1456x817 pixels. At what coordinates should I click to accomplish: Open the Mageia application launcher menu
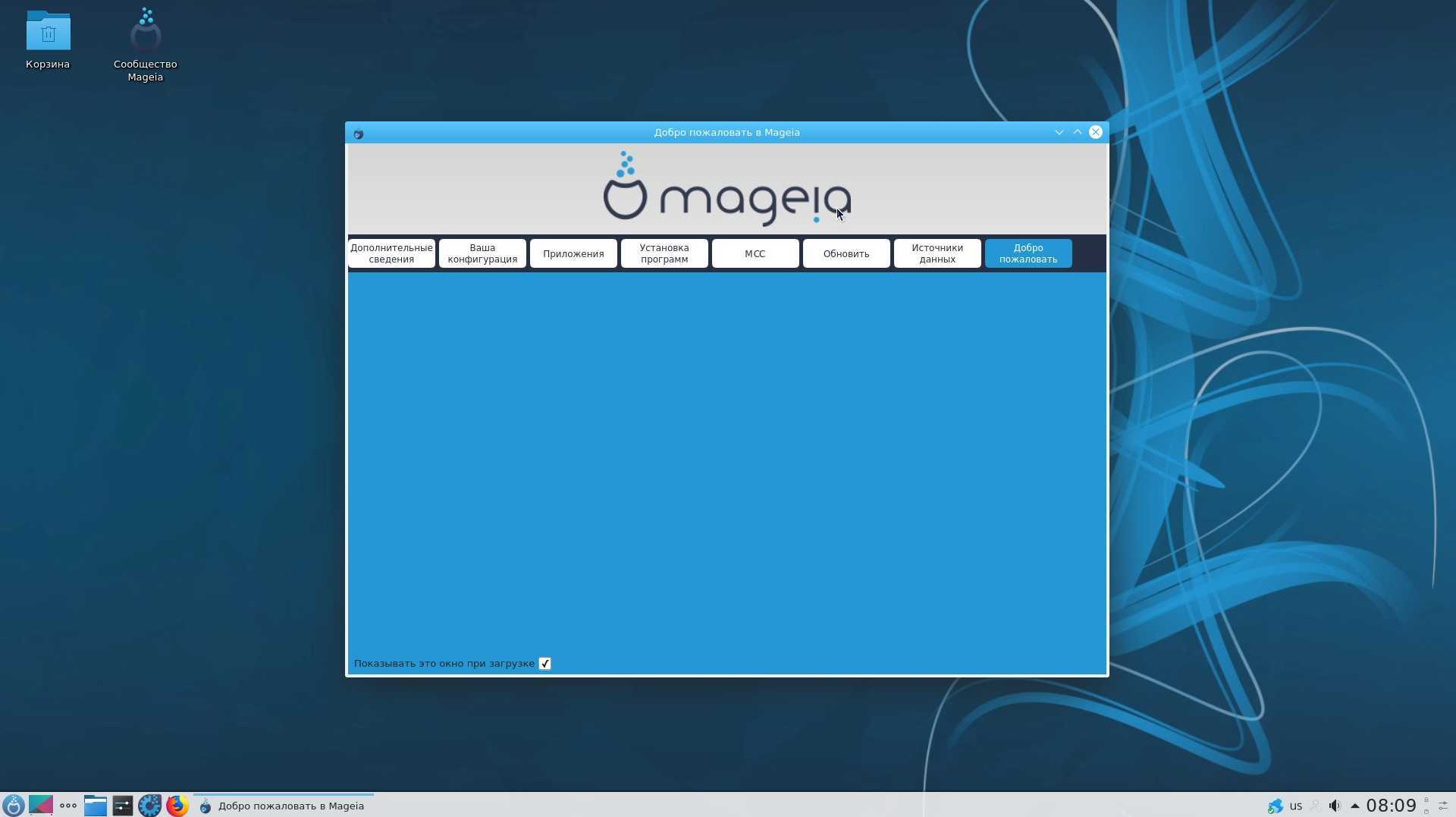click(14, 805)
